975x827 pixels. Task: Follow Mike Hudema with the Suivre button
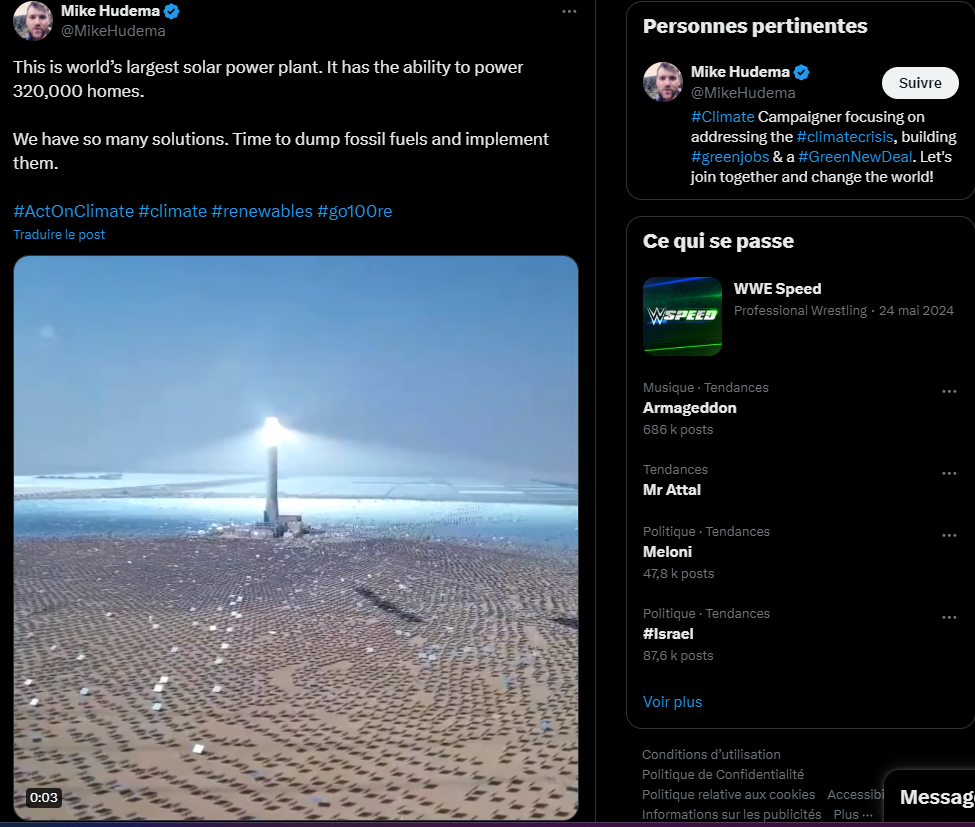pos(920,83)
